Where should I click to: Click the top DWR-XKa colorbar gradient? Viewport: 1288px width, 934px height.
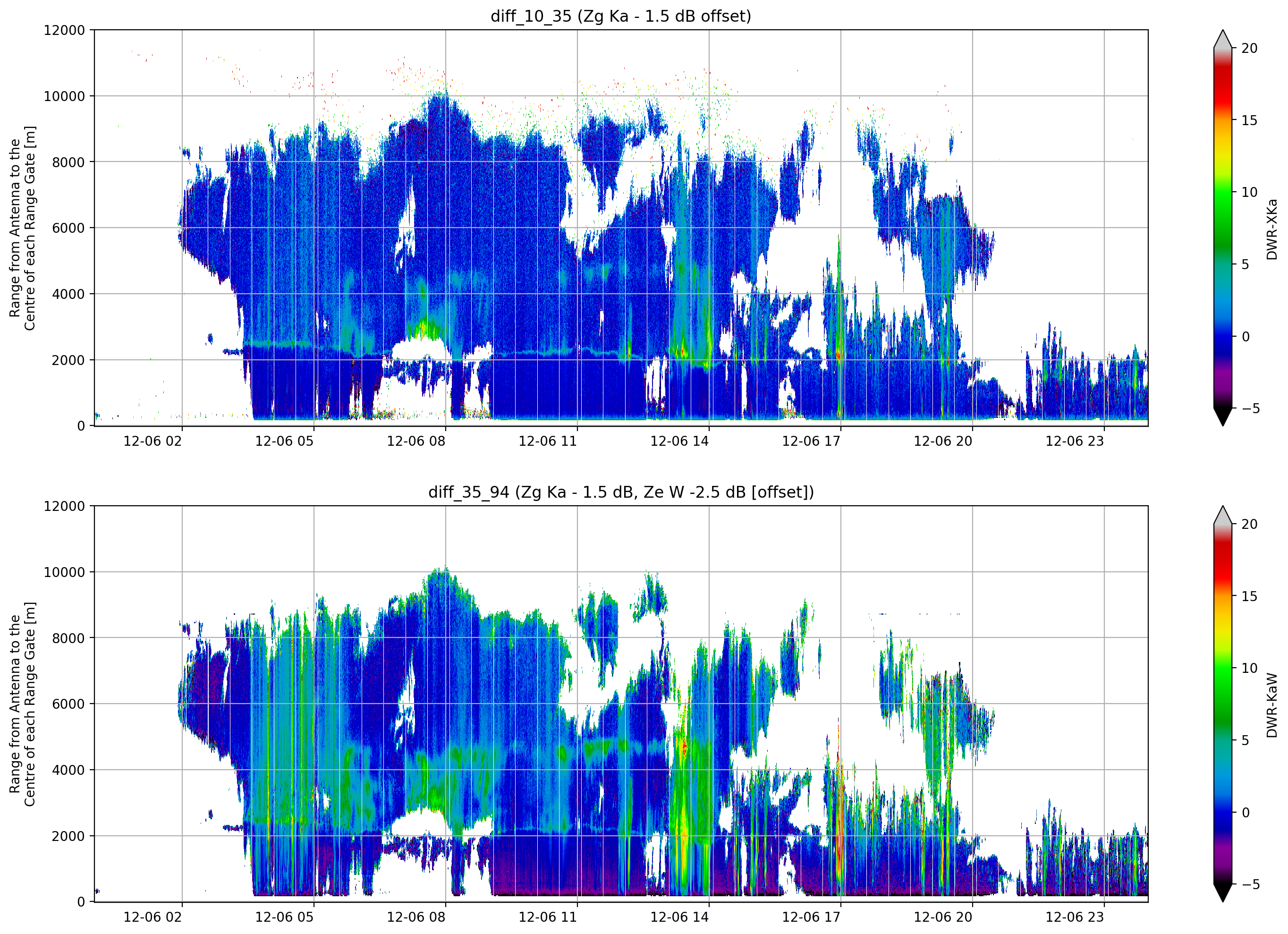coord(1223,228)
